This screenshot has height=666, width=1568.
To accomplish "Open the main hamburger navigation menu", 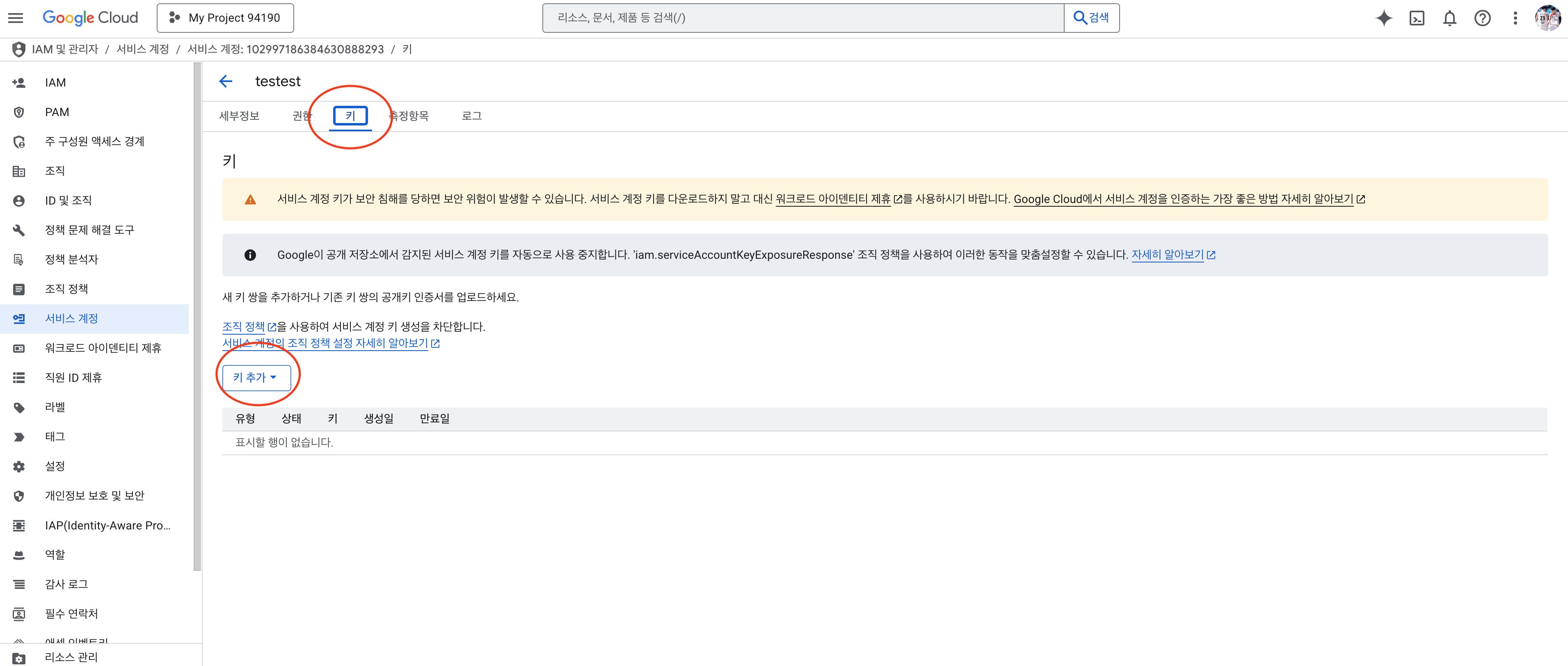I will pos(16,18).
